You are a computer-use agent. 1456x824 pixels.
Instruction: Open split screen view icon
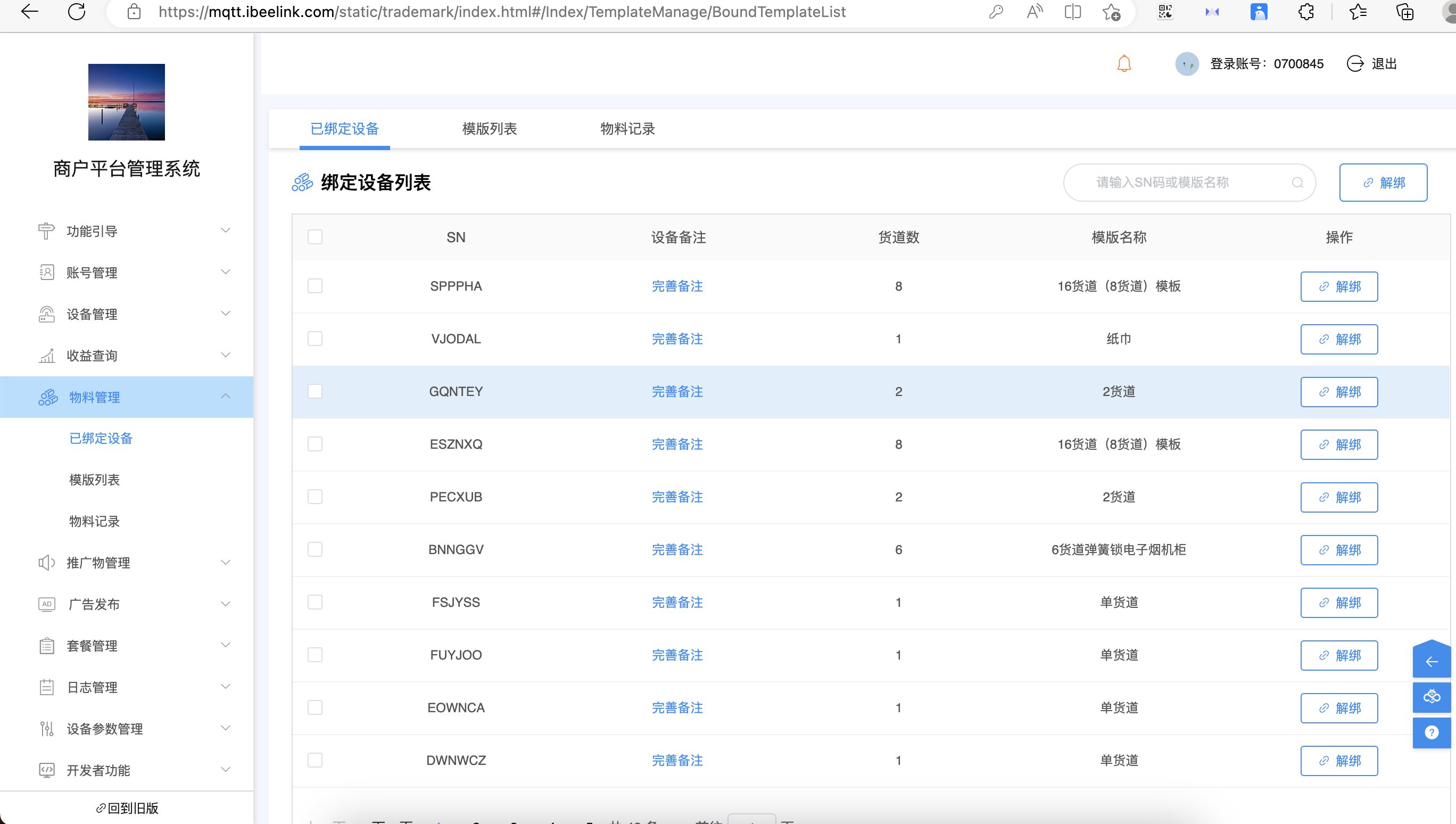(x=1072, y=12)
